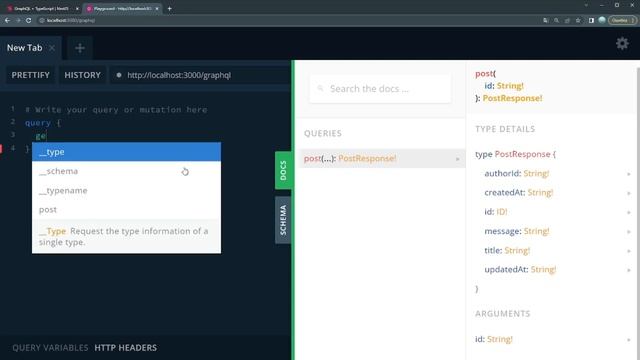Toggle the DOCS side tab
Viewport: 640px width, 360px height.
283,170
